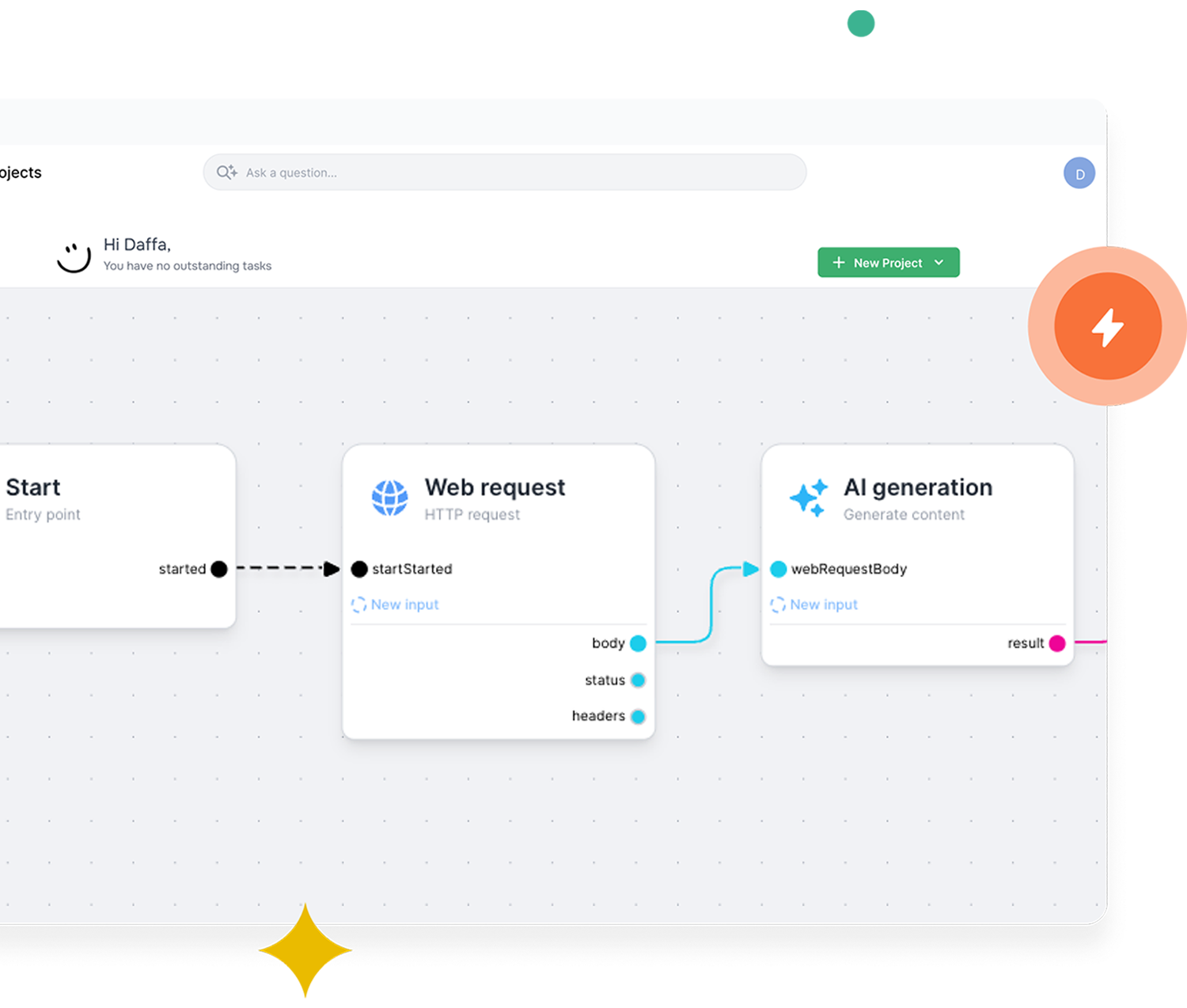Screen dimensions: 1187x1008
Task: Click the AI search sparkle magnifier icon
Action: (x=227, y=172)
